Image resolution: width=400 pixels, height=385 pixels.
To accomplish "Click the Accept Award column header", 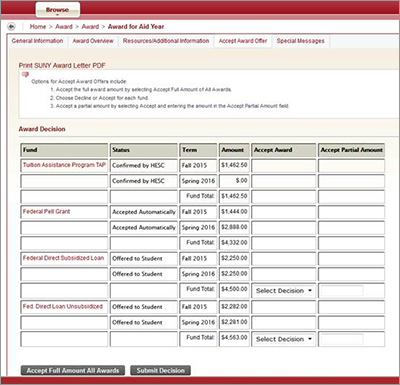I will (x=284, y=150).
